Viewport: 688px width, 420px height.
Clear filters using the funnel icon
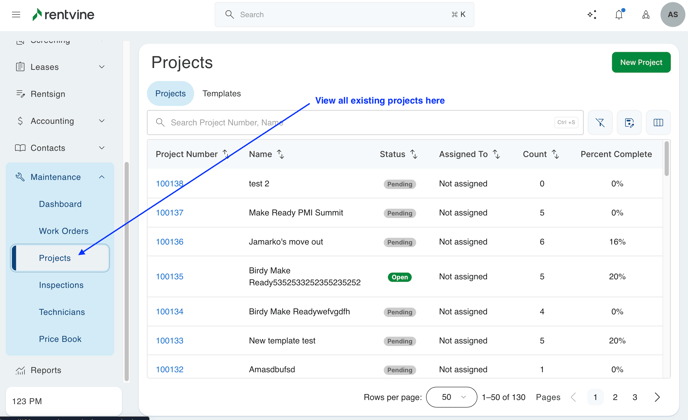click(x=600, y=123)
